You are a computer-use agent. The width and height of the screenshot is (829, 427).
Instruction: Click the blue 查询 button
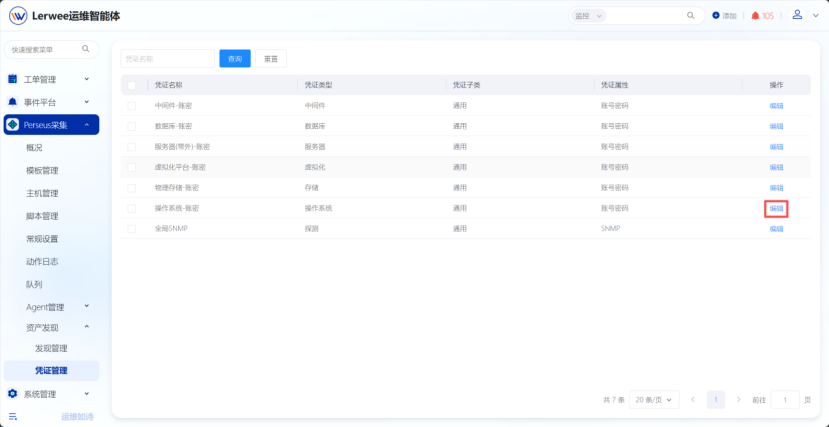(235, 59)
